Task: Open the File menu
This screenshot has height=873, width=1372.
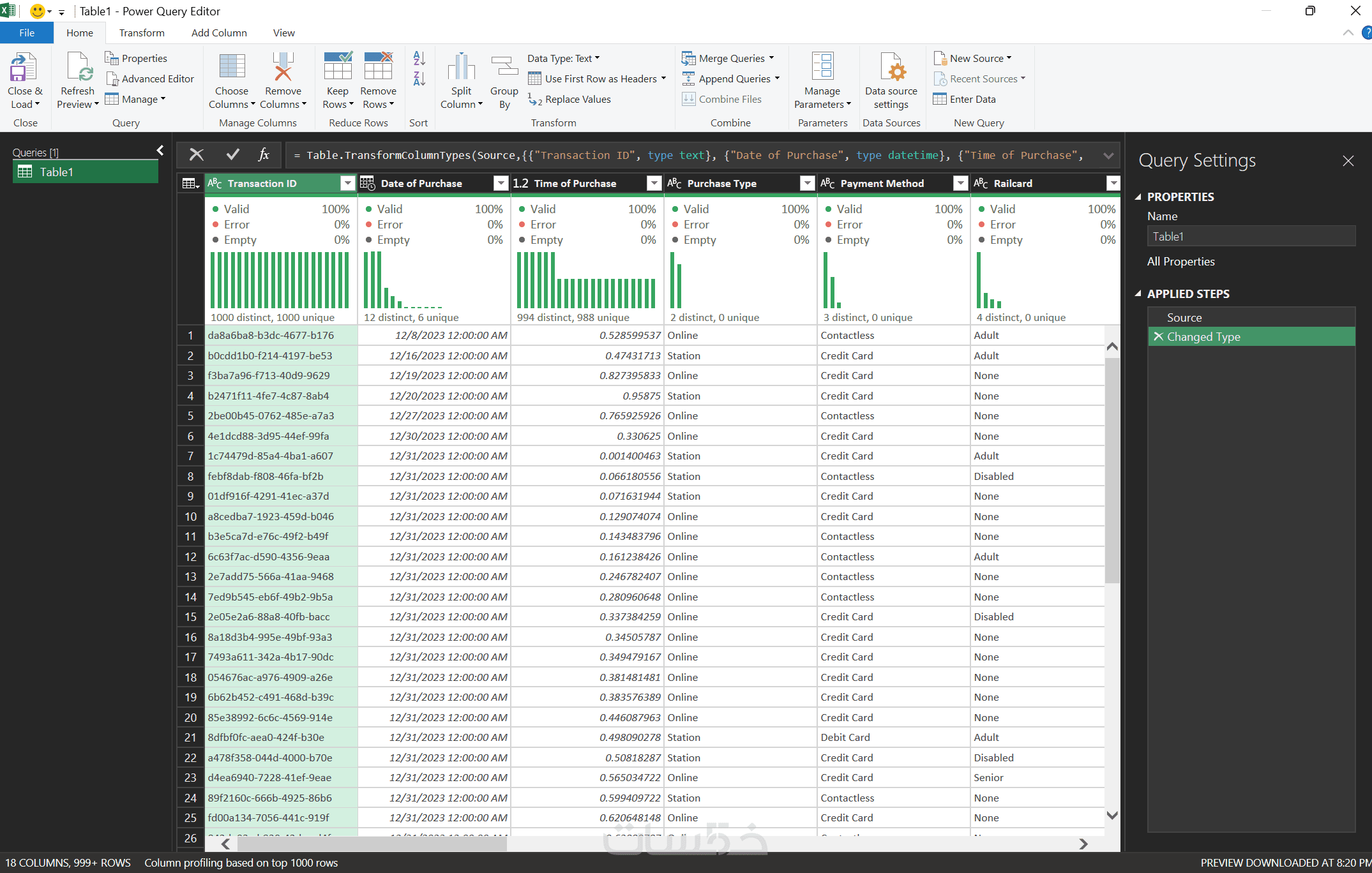Action: 27,33
